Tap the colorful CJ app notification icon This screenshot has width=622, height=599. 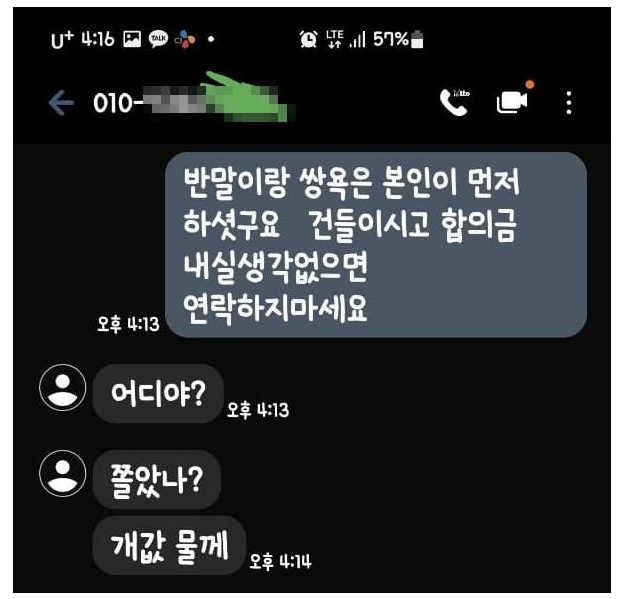coord(185,39)
